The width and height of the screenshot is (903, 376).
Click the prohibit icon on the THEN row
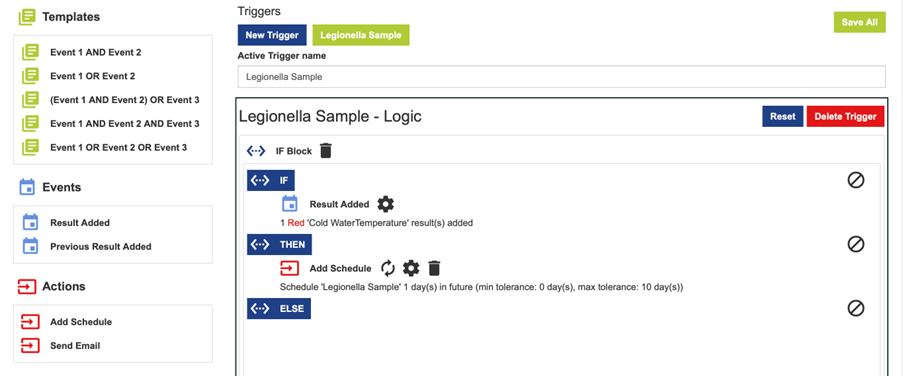pyautogui.click(x=856, y=244)
